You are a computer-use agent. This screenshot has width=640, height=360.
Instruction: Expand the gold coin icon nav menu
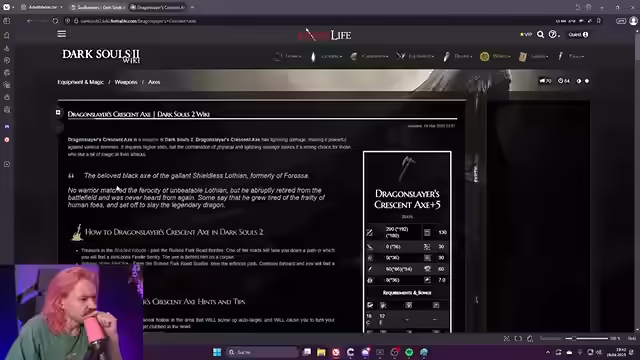point(495,56)
